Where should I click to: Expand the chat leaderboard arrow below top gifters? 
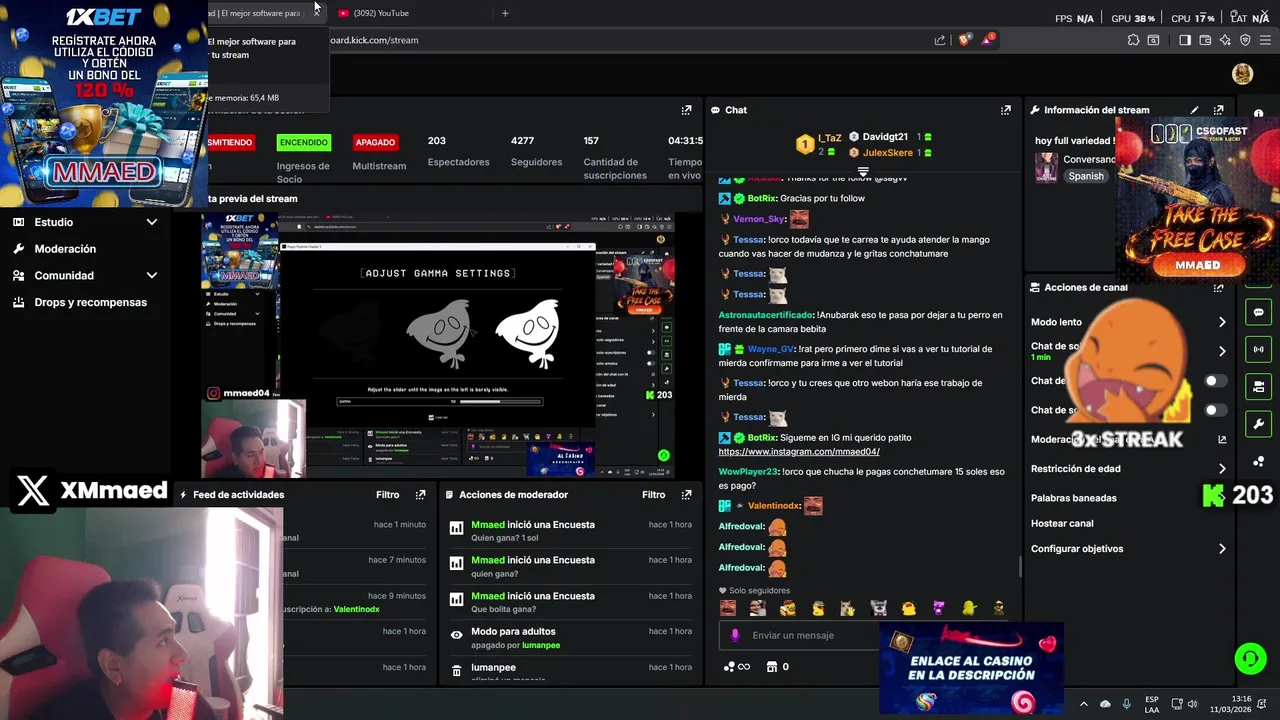click(x=863, y=172)
